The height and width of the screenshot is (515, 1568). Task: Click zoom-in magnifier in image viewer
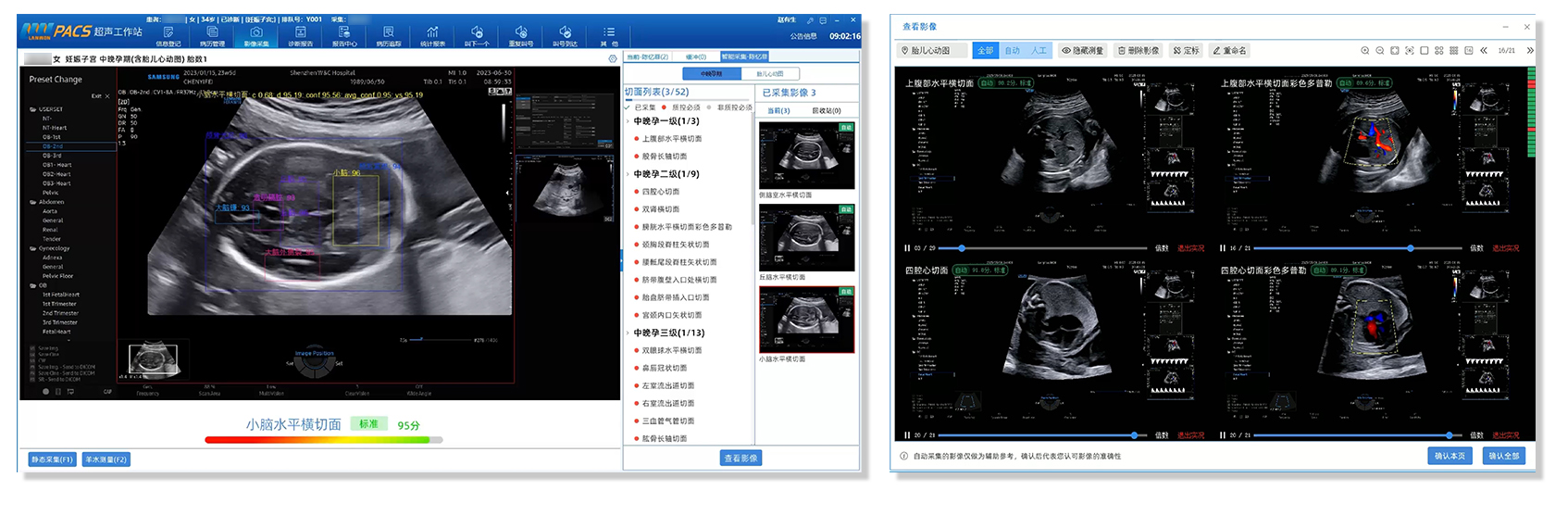point(1364,51)
